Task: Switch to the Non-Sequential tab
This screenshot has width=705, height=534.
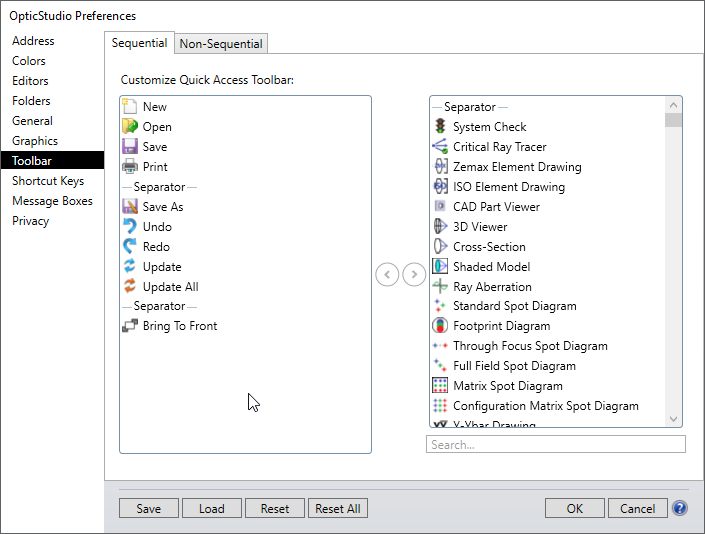Action: point(221,44)
